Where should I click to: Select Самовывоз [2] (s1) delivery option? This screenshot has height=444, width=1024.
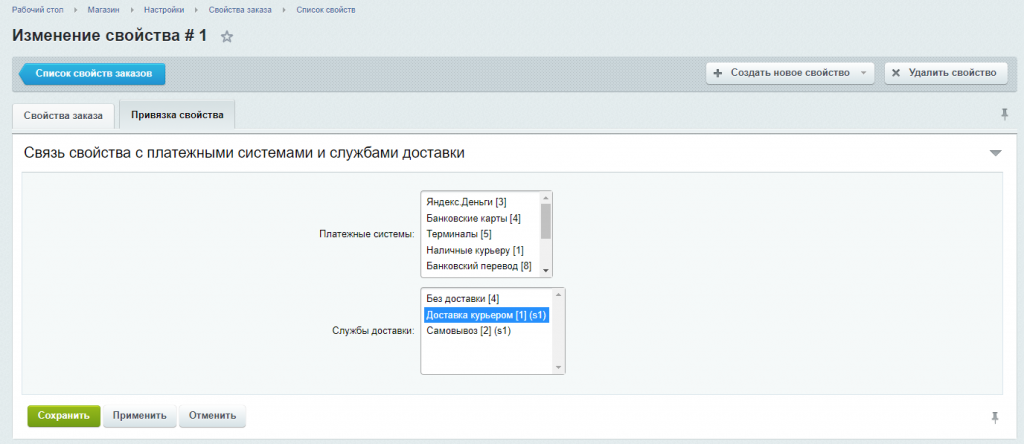(468, 330)
